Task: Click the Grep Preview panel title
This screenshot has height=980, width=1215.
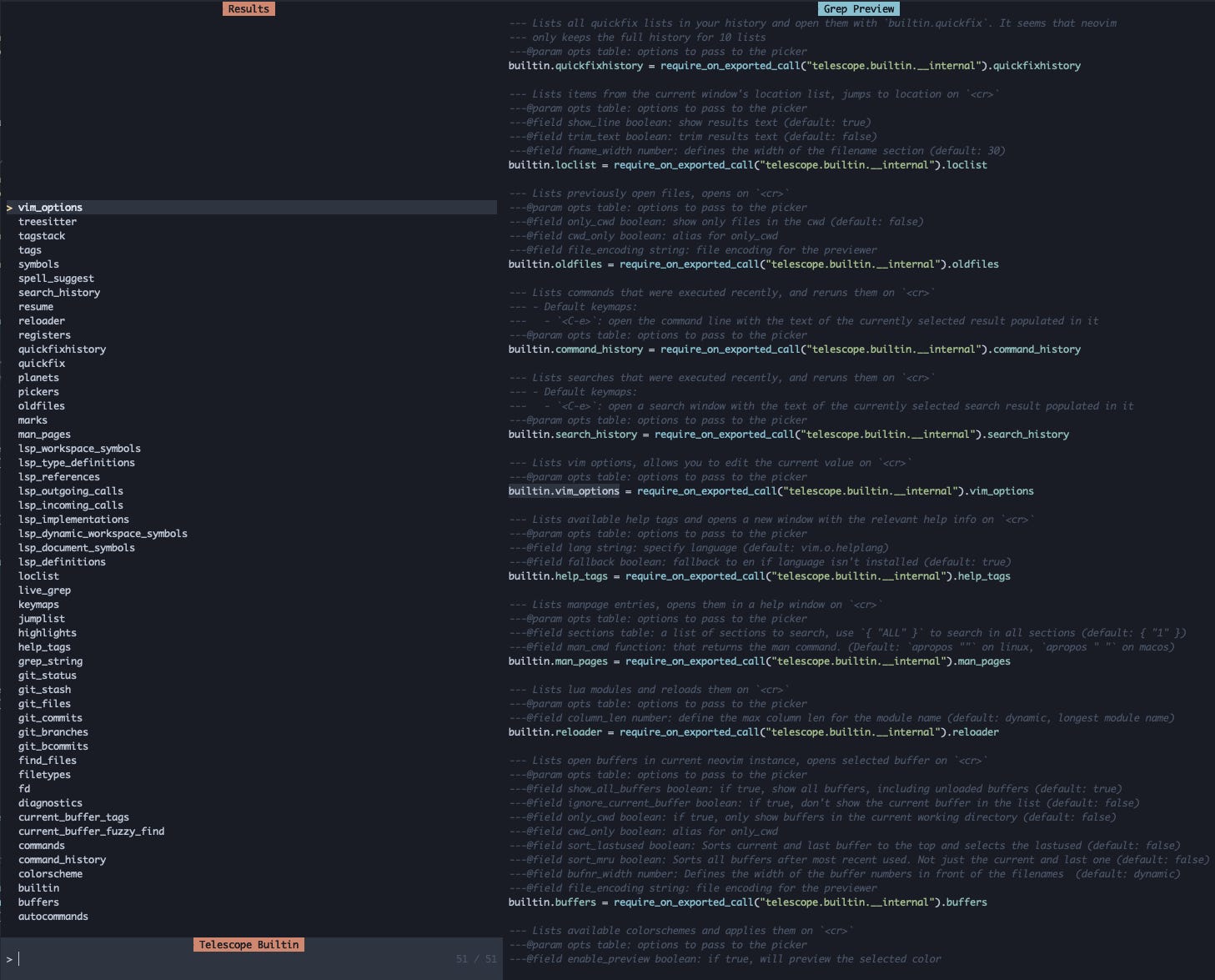Action: pyautogui.click(x=859, y=8)
